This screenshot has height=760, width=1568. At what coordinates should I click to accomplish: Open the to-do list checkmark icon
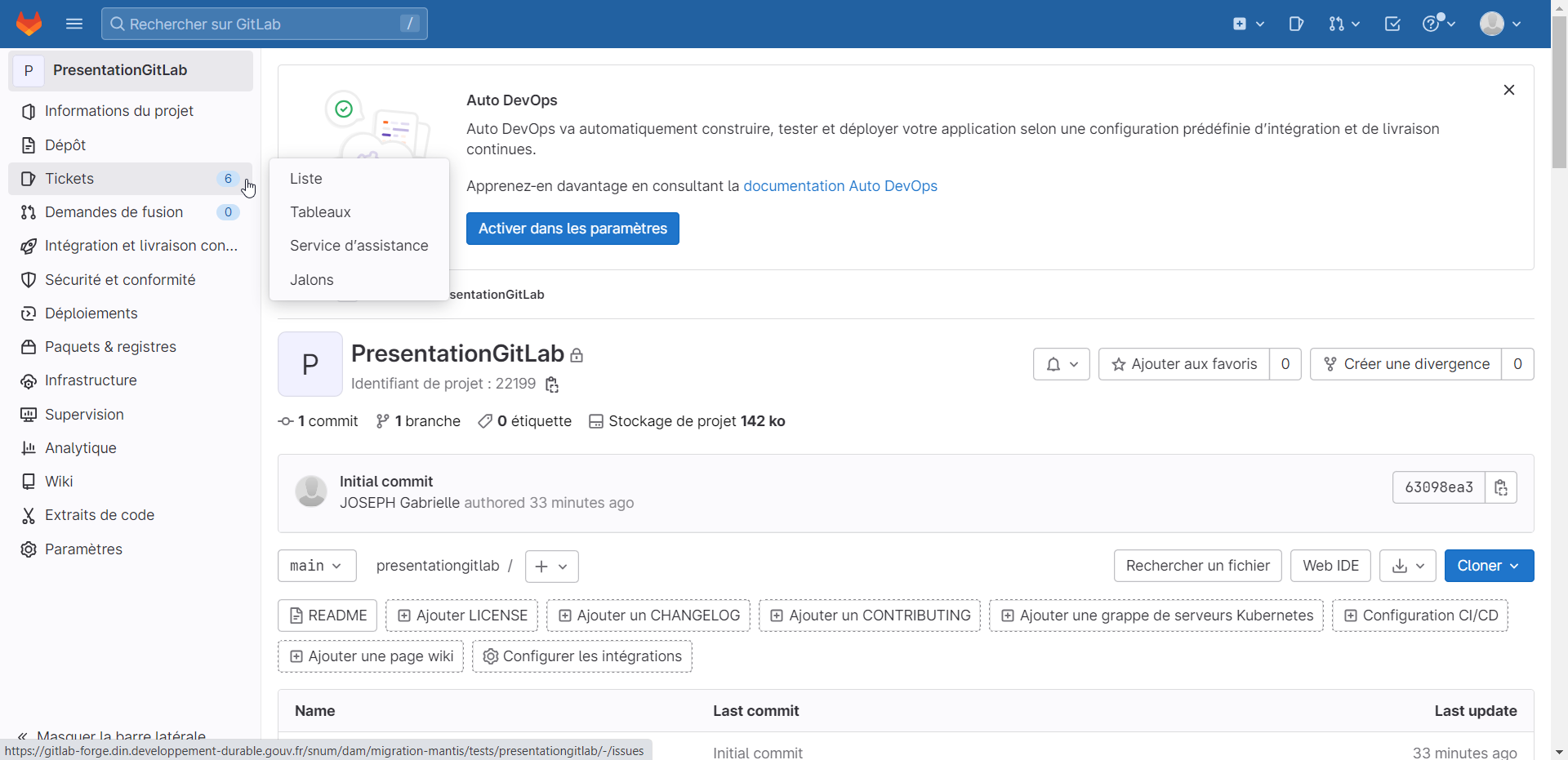[1392, 24]
